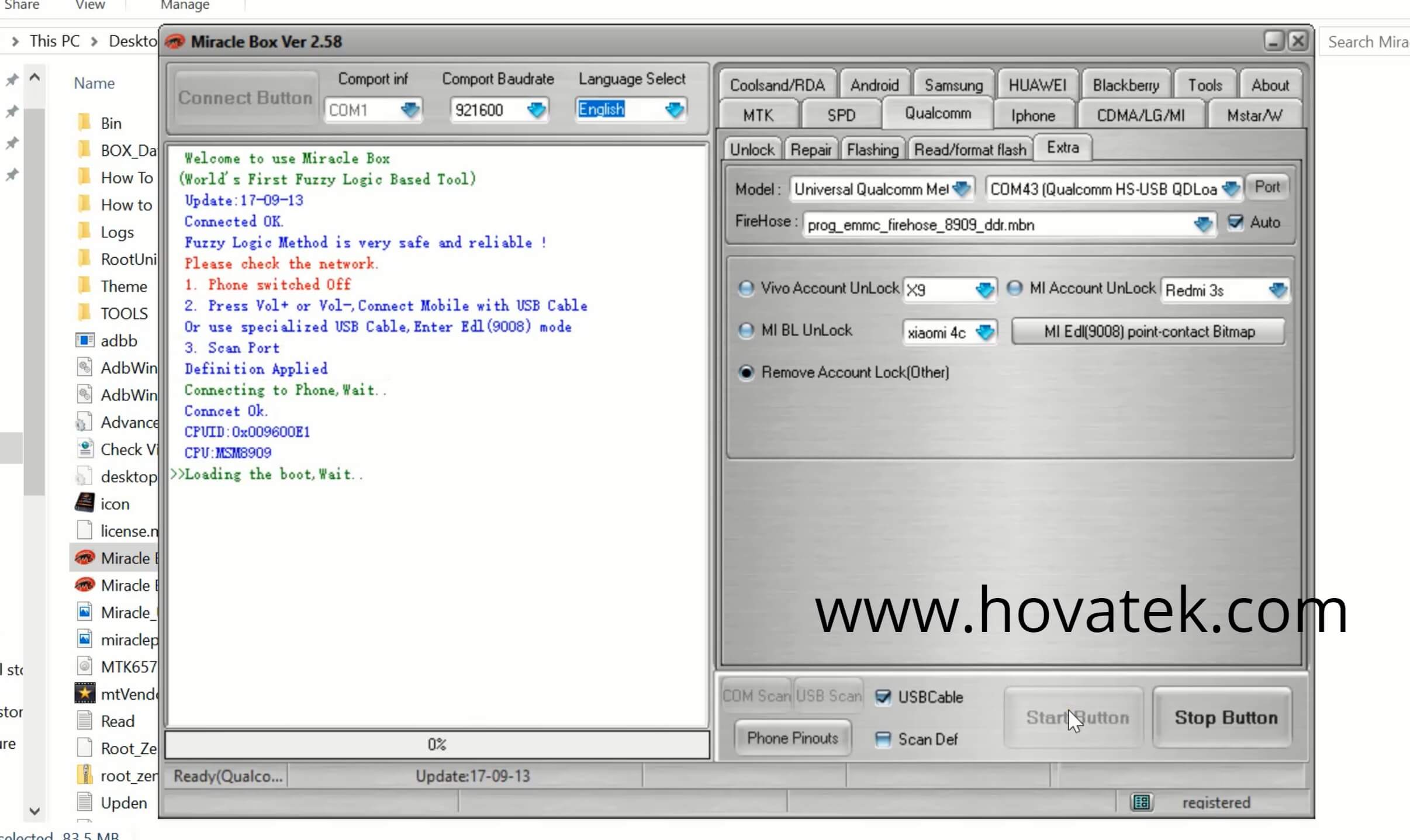Select Remove Account Lock(Other) radio button
Viewport: 1410px width, 840px height.
pyautogui.click(x=746, y=372)
